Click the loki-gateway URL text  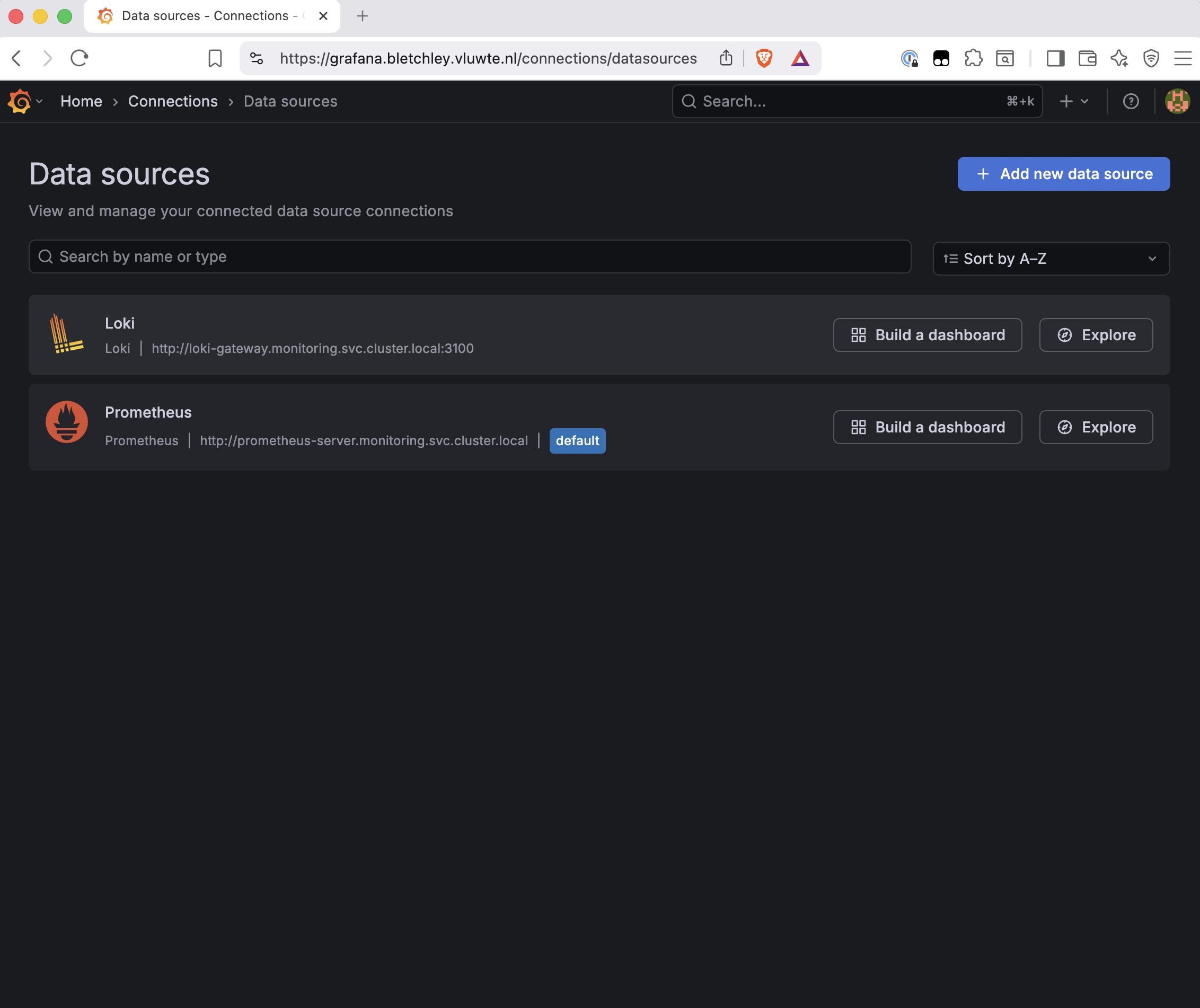313,348
